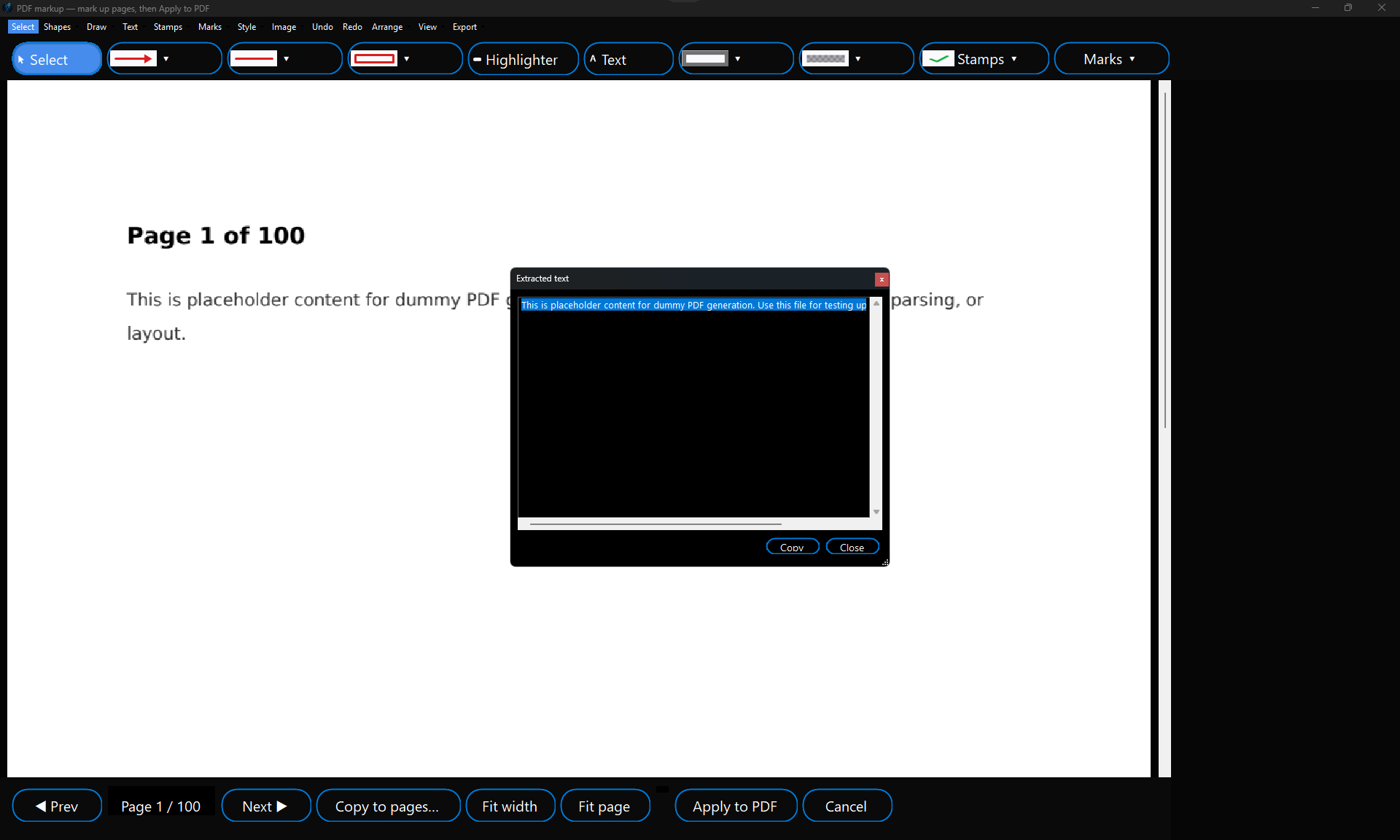The height and width of the screenshot is (840, 1400).
Task: Close Extracted text dialog with red X
Action: pos(882,279)
